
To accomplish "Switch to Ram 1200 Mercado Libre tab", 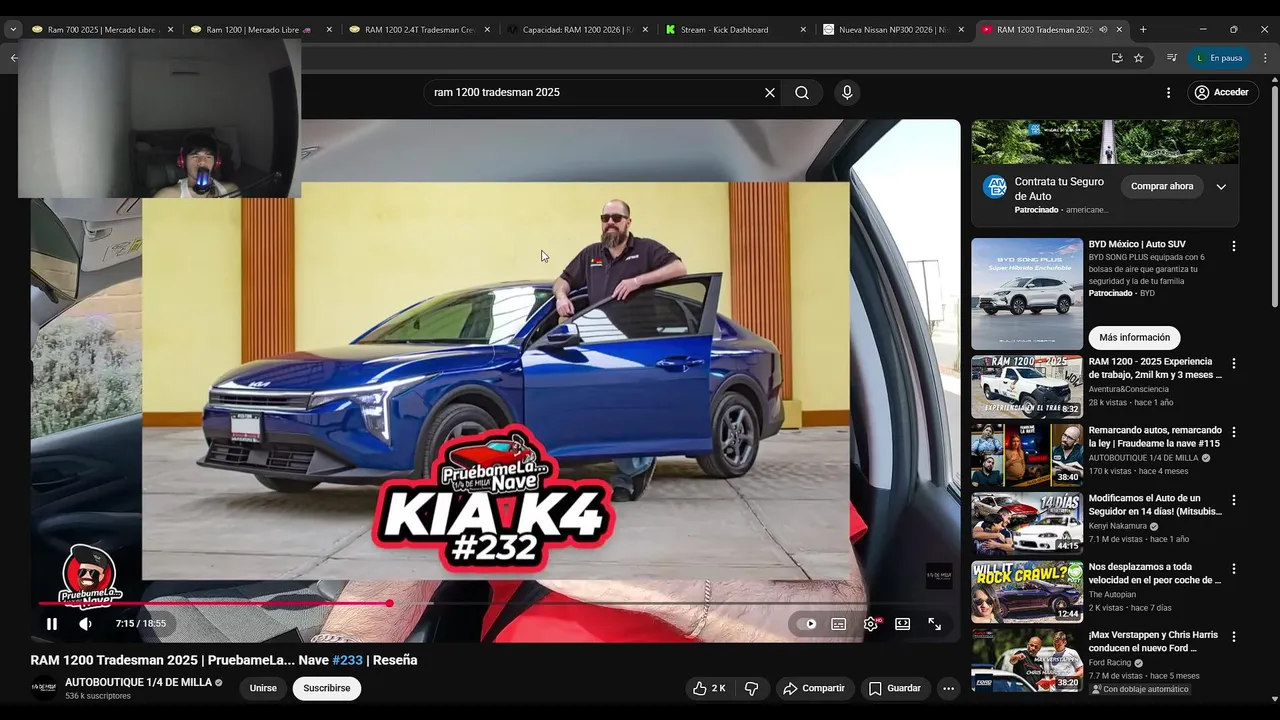I will click(x=260, y=30).
